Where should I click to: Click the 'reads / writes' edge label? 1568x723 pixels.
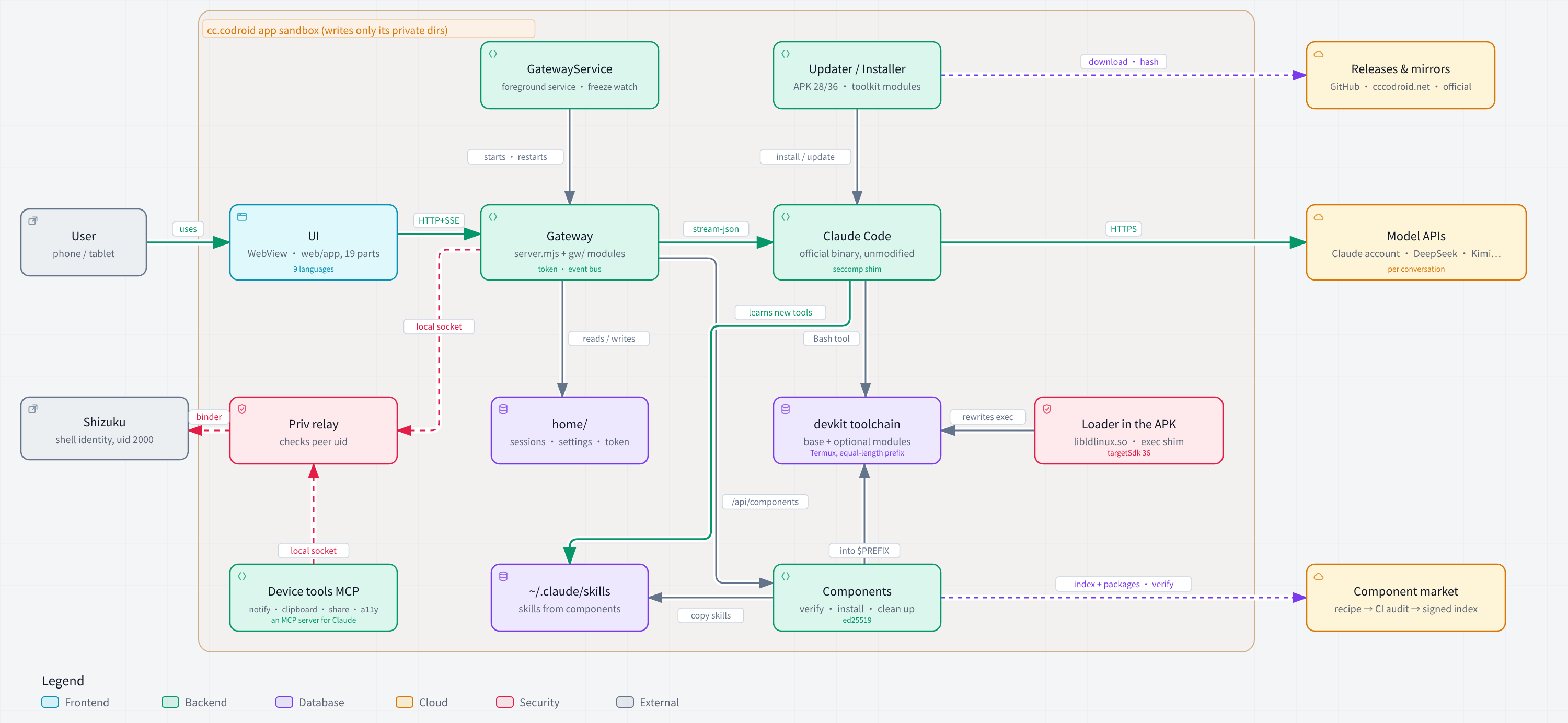[609, 339]
